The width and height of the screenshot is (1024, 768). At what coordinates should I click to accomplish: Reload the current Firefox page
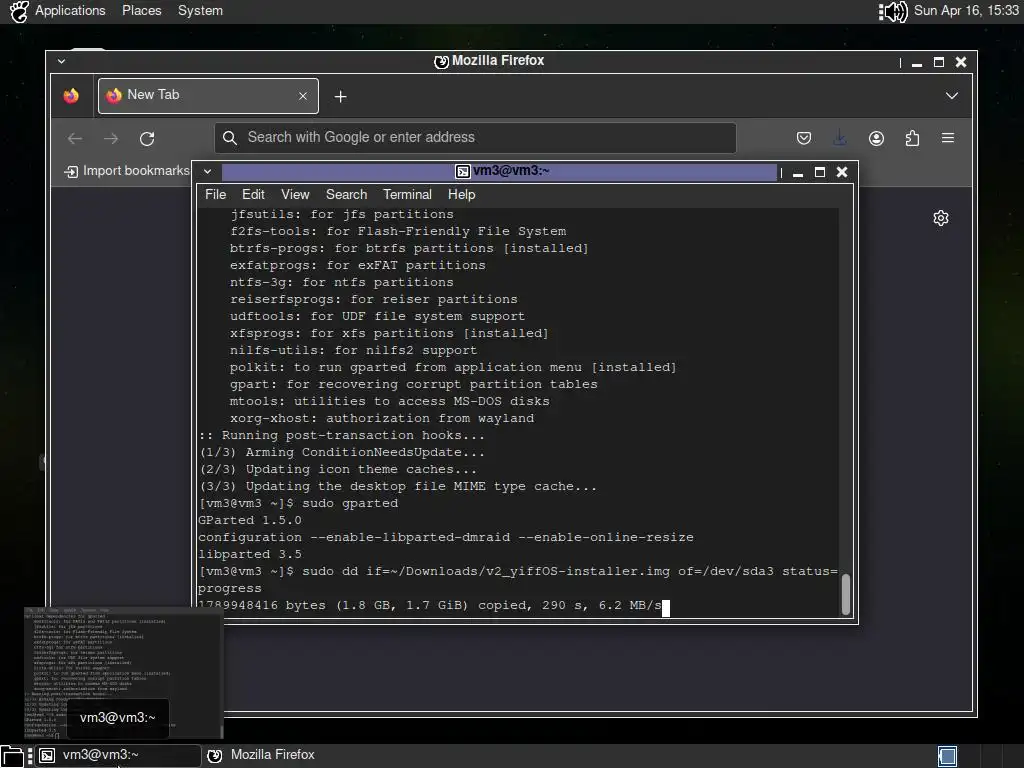pyautogui.click(x=147, y=138)
